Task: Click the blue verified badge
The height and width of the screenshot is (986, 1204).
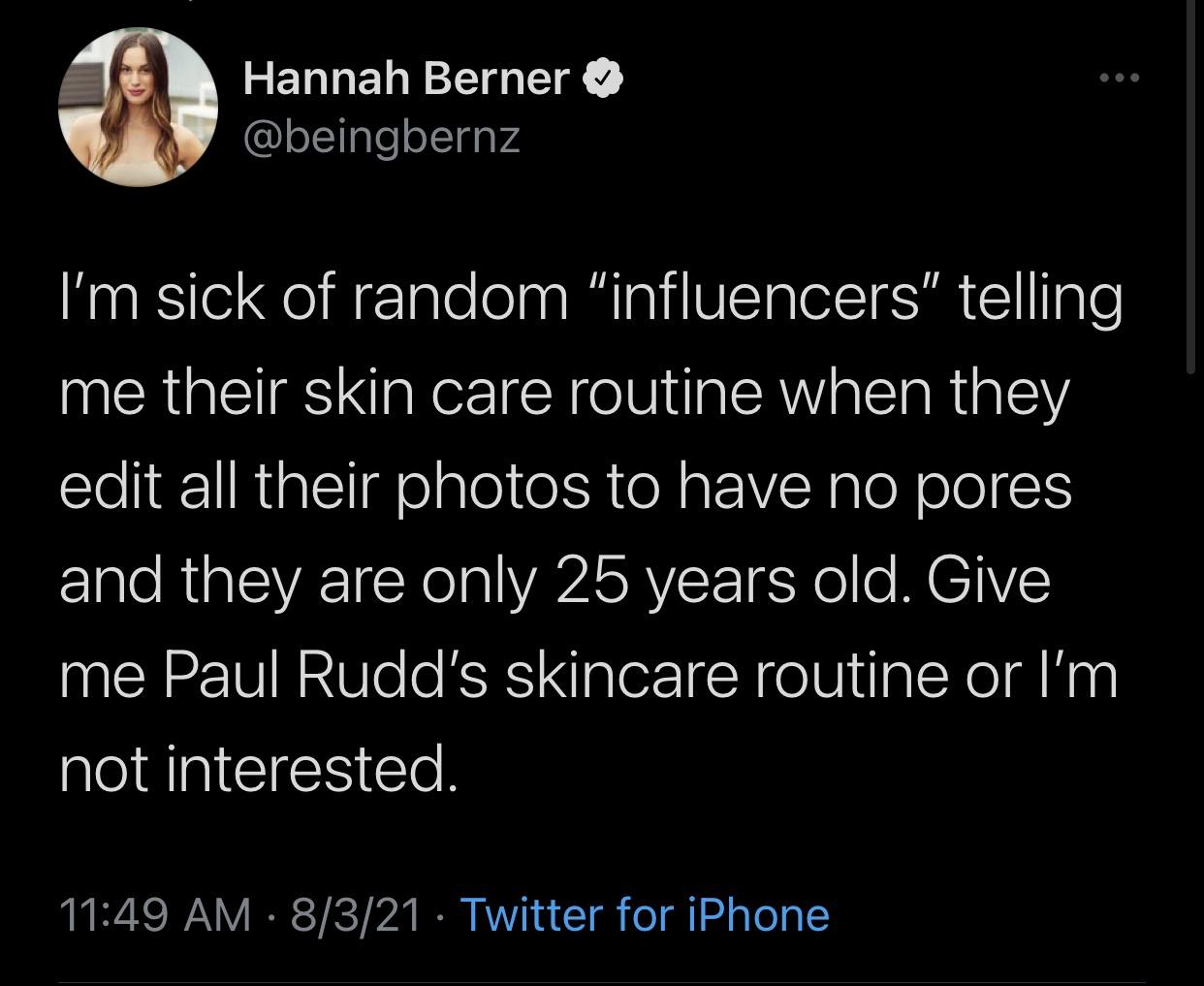Action: coord(604,80)
